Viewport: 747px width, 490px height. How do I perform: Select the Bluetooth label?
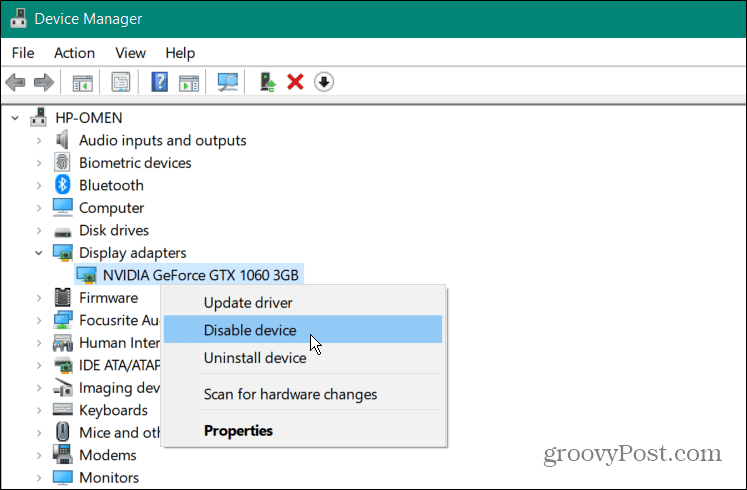[x=111, y=185]
